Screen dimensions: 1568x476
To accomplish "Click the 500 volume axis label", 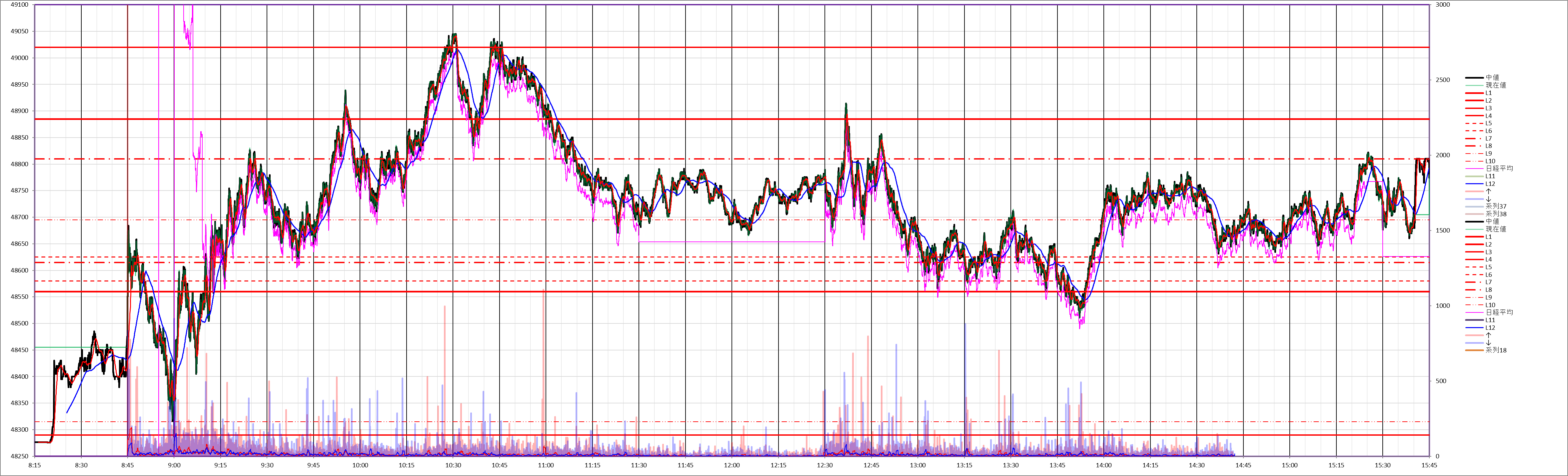I will tap(1441, 382).
